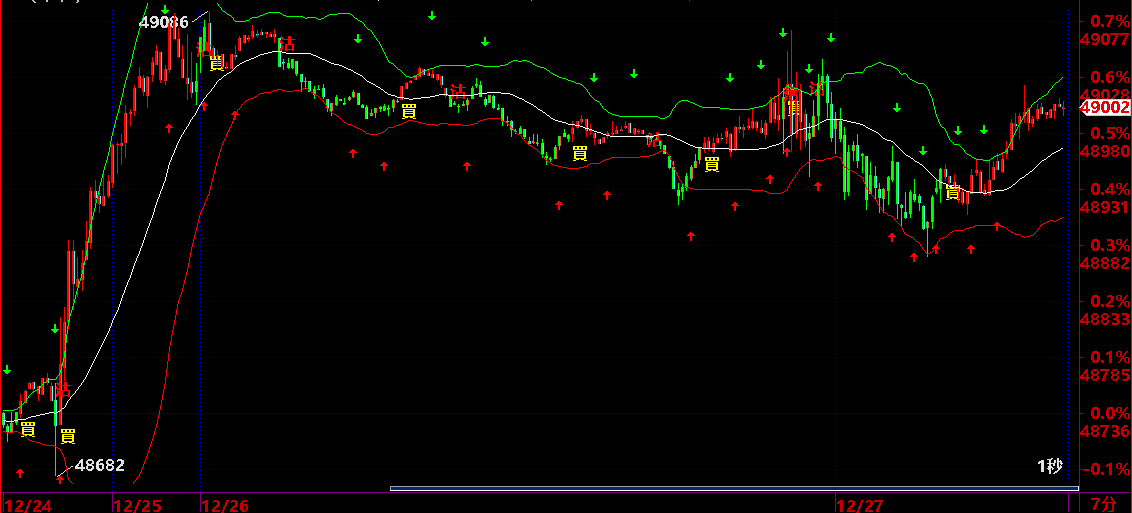Select the 12/24 date marker
The height and width of the screenshot is (513, 1132).
(27, 505)
